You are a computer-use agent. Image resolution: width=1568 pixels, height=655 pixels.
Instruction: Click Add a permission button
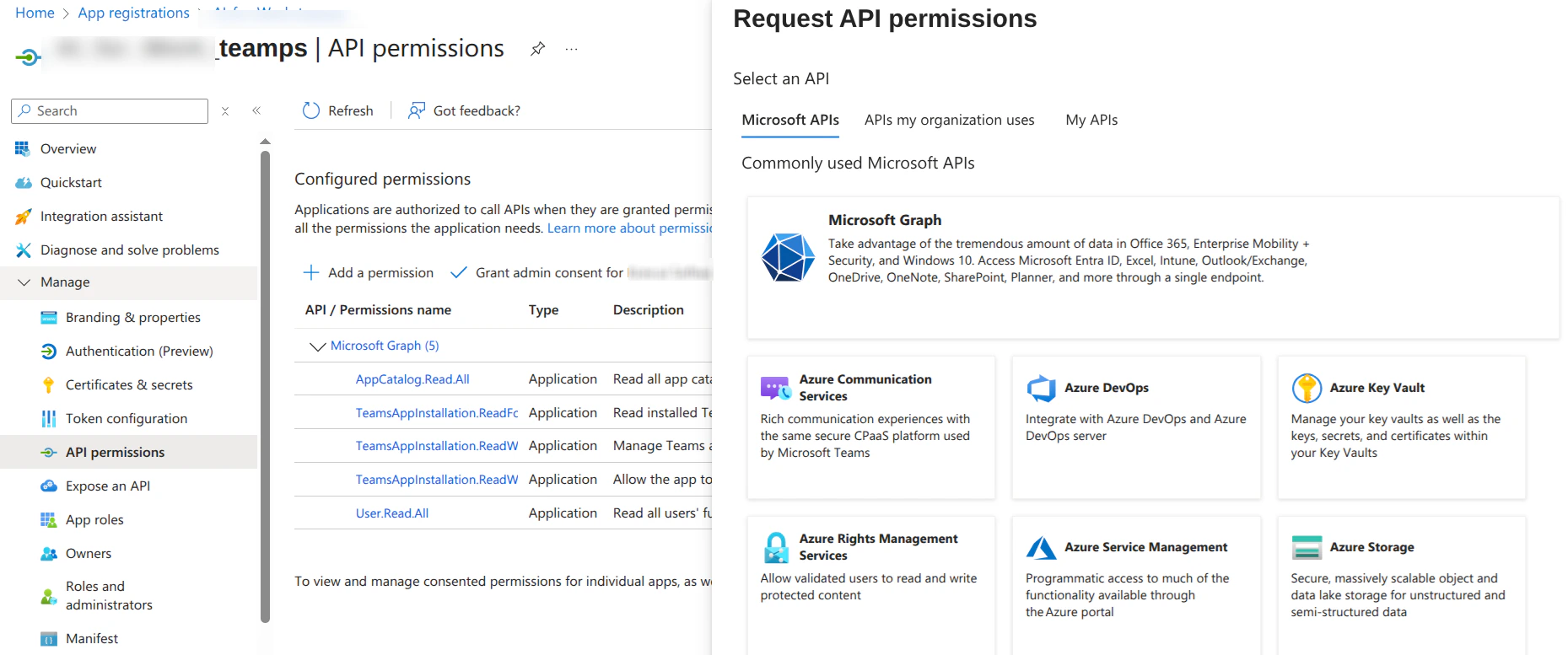[369, 273]
